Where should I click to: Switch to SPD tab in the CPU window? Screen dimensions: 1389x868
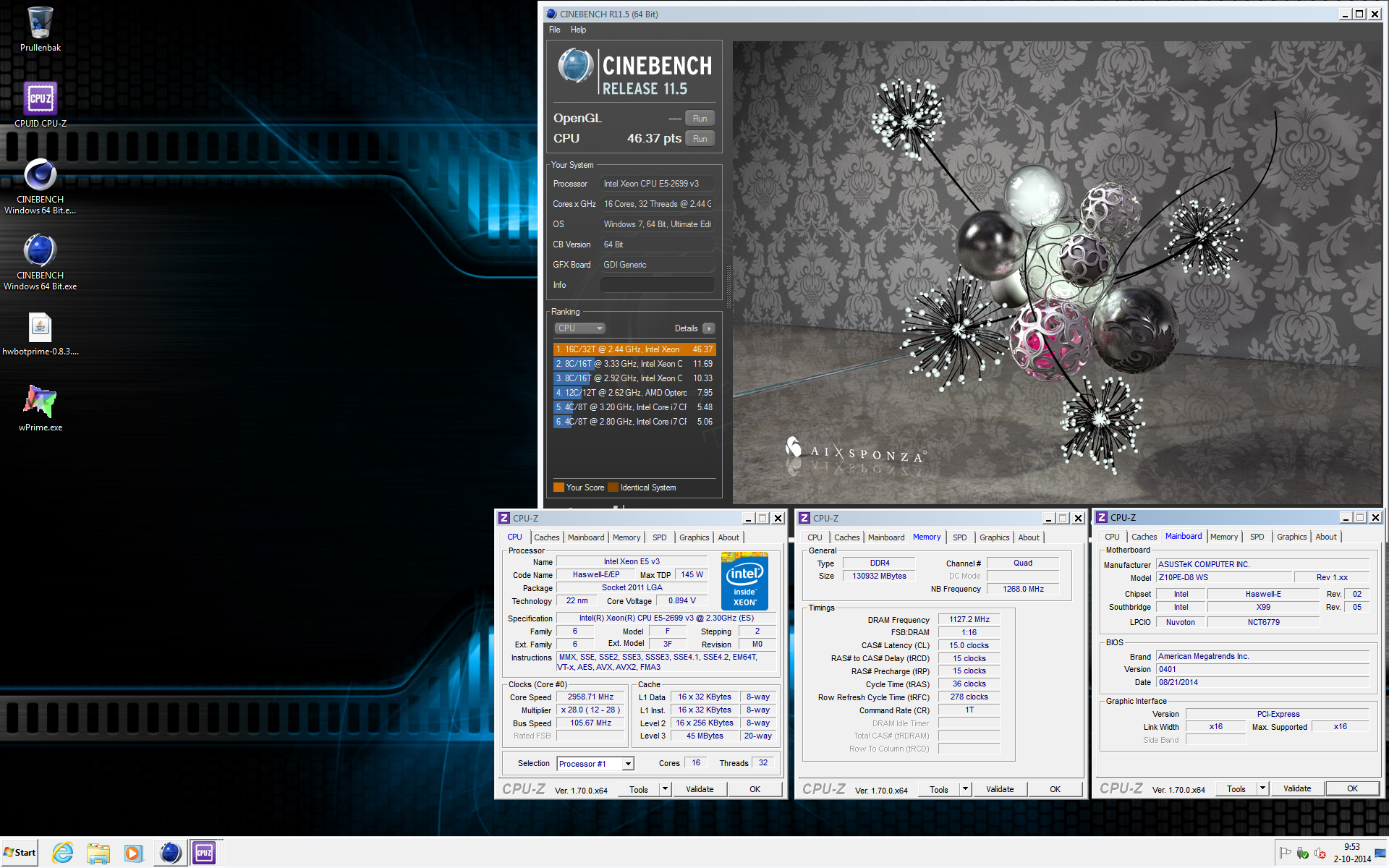click(x=659, y=537)
